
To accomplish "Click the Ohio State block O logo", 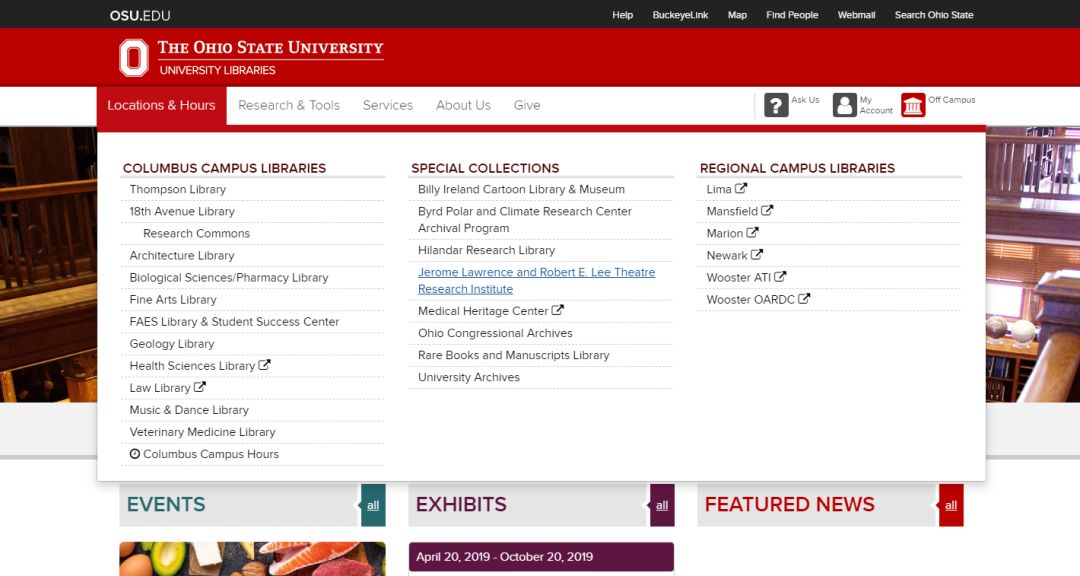I will [134, 57].
